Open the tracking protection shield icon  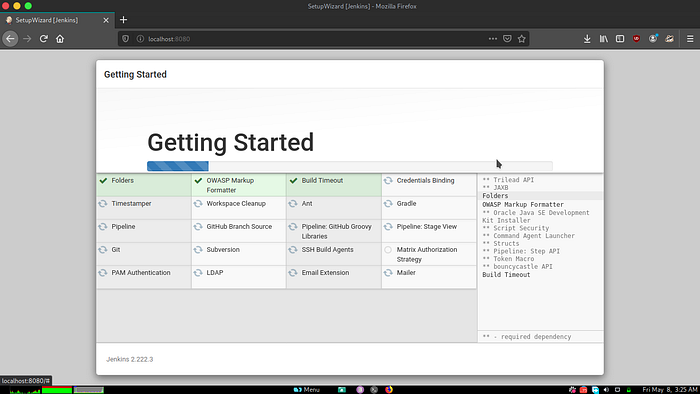pyautogui.click(x=125, y=39)
